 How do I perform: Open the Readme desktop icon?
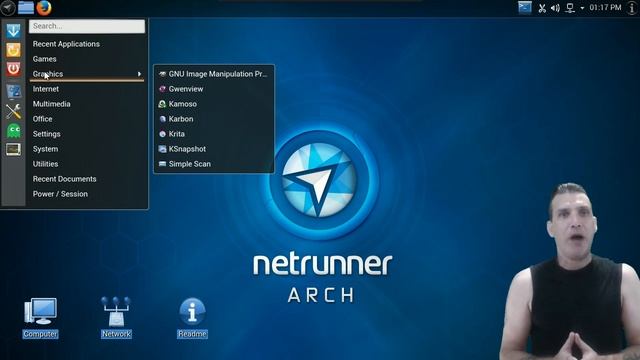click(192, 312)
